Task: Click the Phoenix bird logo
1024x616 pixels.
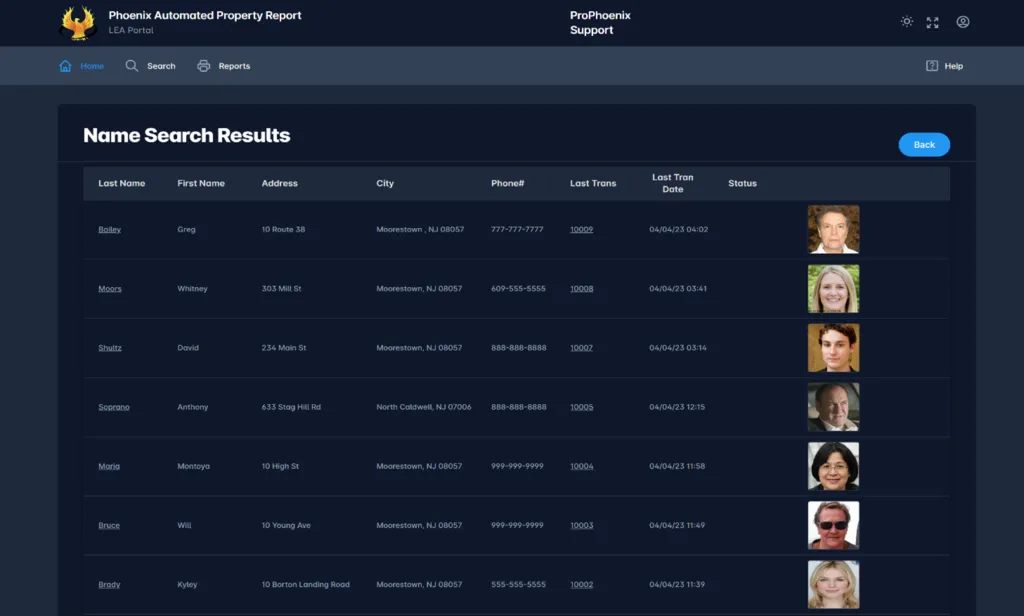Action: pos(78,23)
